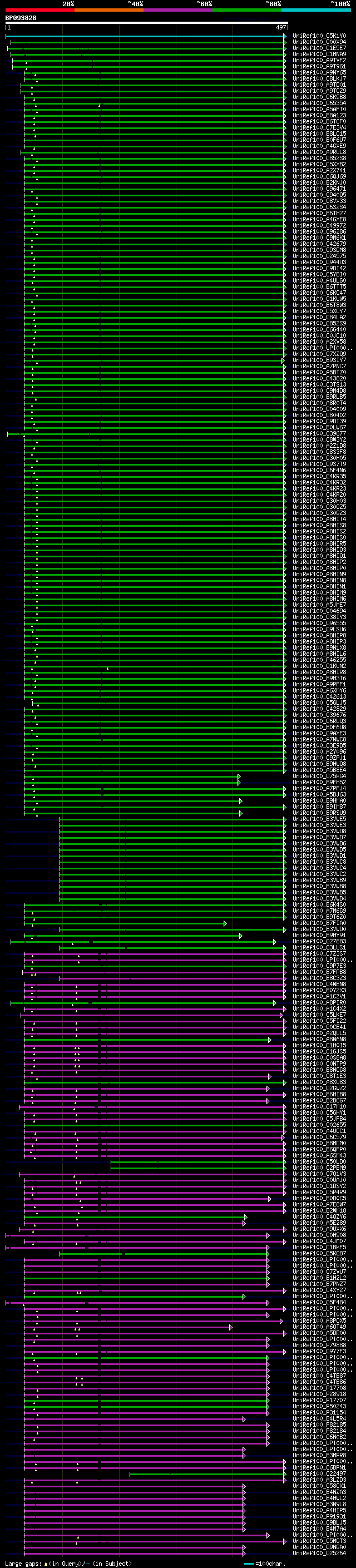Select the UniRef100_A1CZV1 entry

pos(319,996)
